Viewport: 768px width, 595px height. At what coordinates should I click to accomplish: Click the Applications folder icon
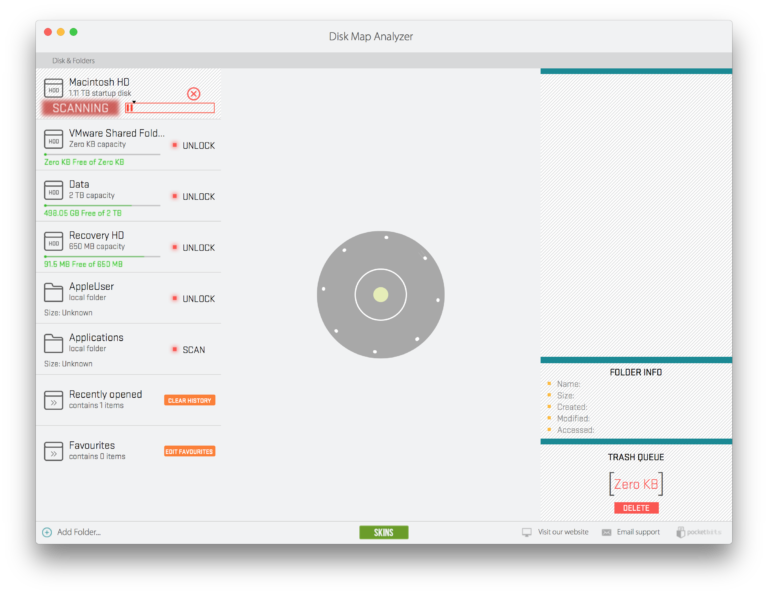pos(53,343)
